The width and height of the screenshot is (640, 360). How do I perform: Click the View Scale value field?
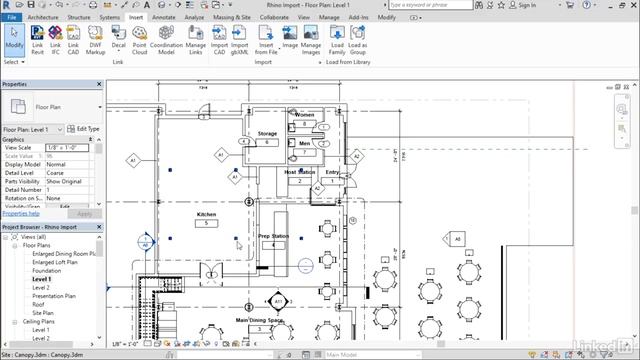[67, 147]
